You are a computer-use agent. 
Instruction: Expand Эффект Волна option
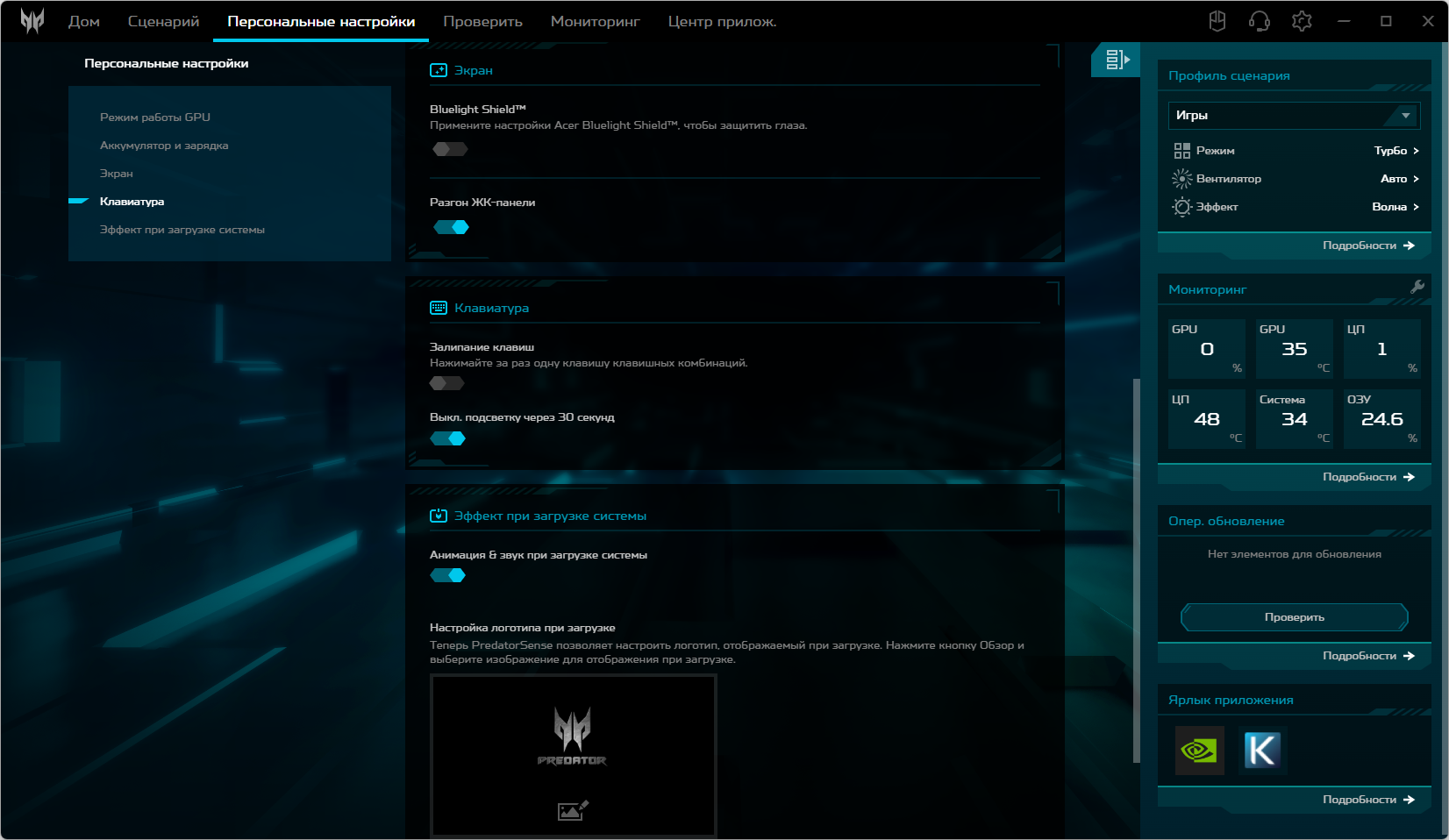(1395, 207)
